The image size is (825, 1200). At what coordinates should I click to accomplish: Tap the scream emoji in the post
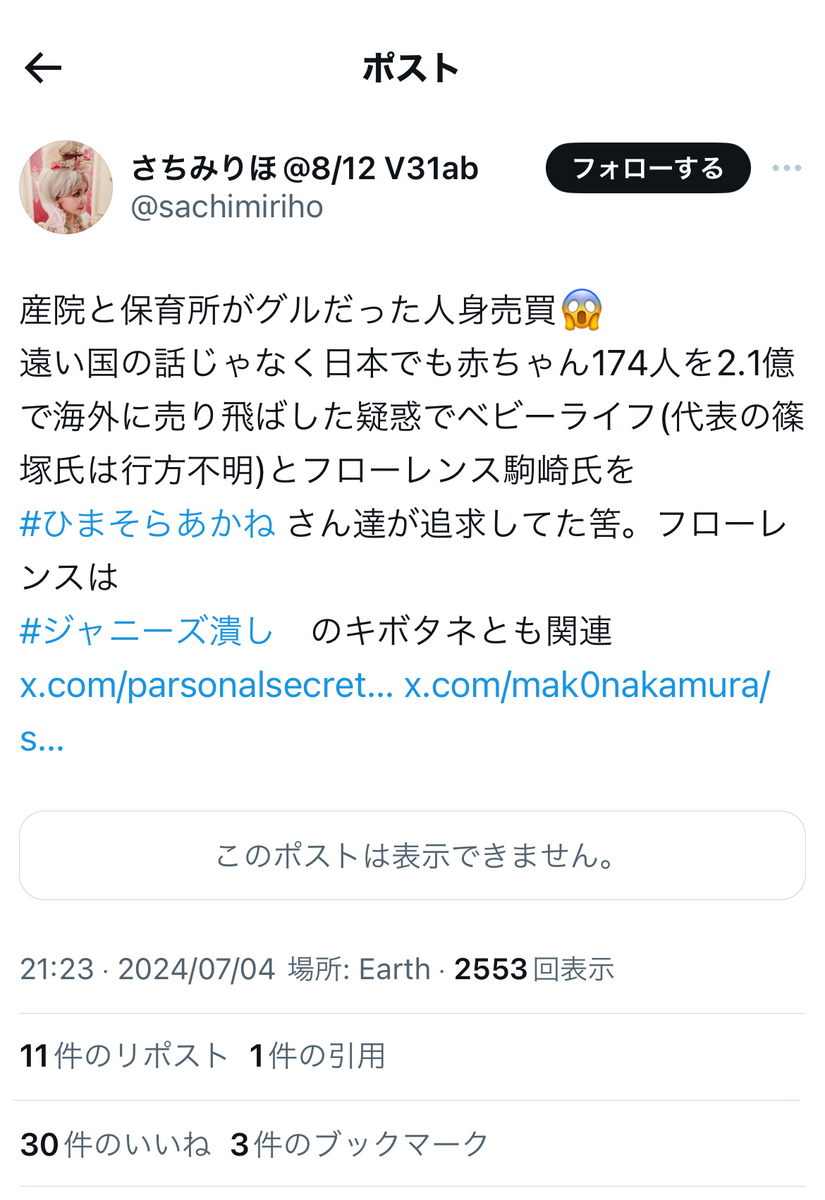point(582,310)
